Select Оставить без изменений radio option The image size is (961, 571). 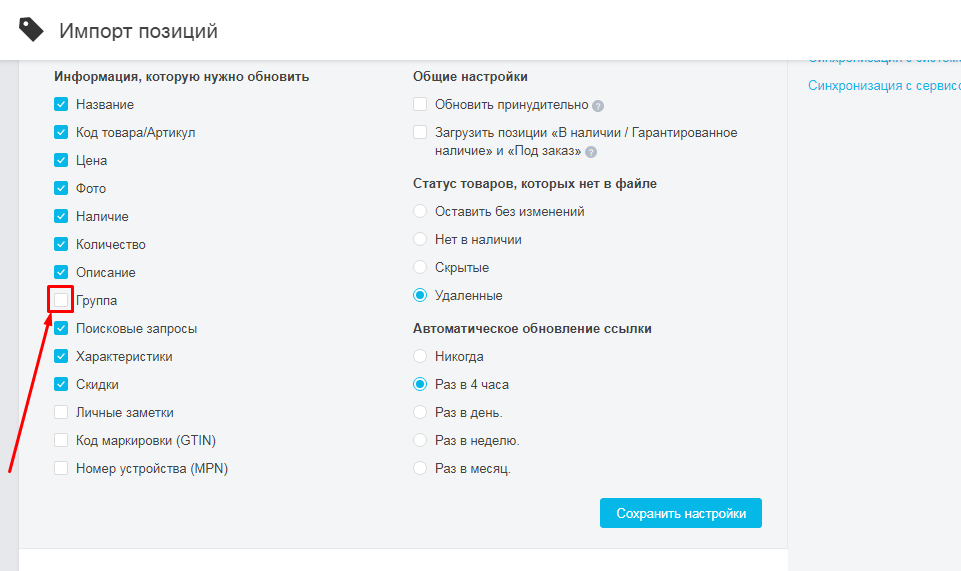tap(420, 212)
